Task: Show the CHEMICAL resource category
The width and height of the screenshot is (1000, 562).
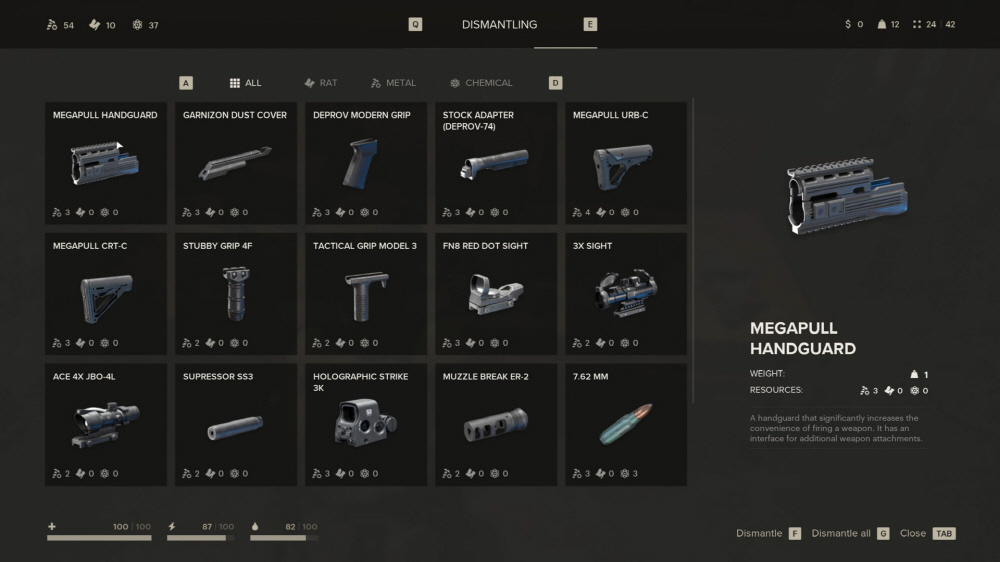Action: coord(481,83)
